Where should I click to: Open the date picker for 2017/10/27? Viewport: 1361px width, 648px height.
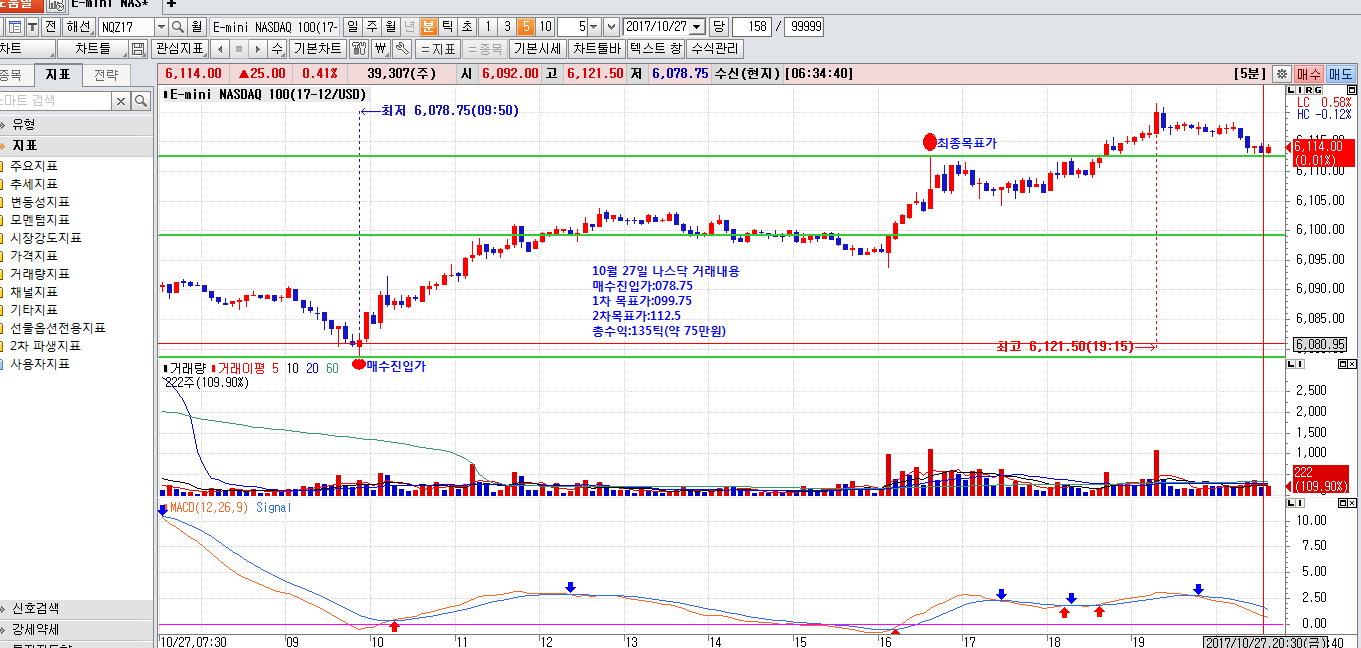[x=697, y=26]
